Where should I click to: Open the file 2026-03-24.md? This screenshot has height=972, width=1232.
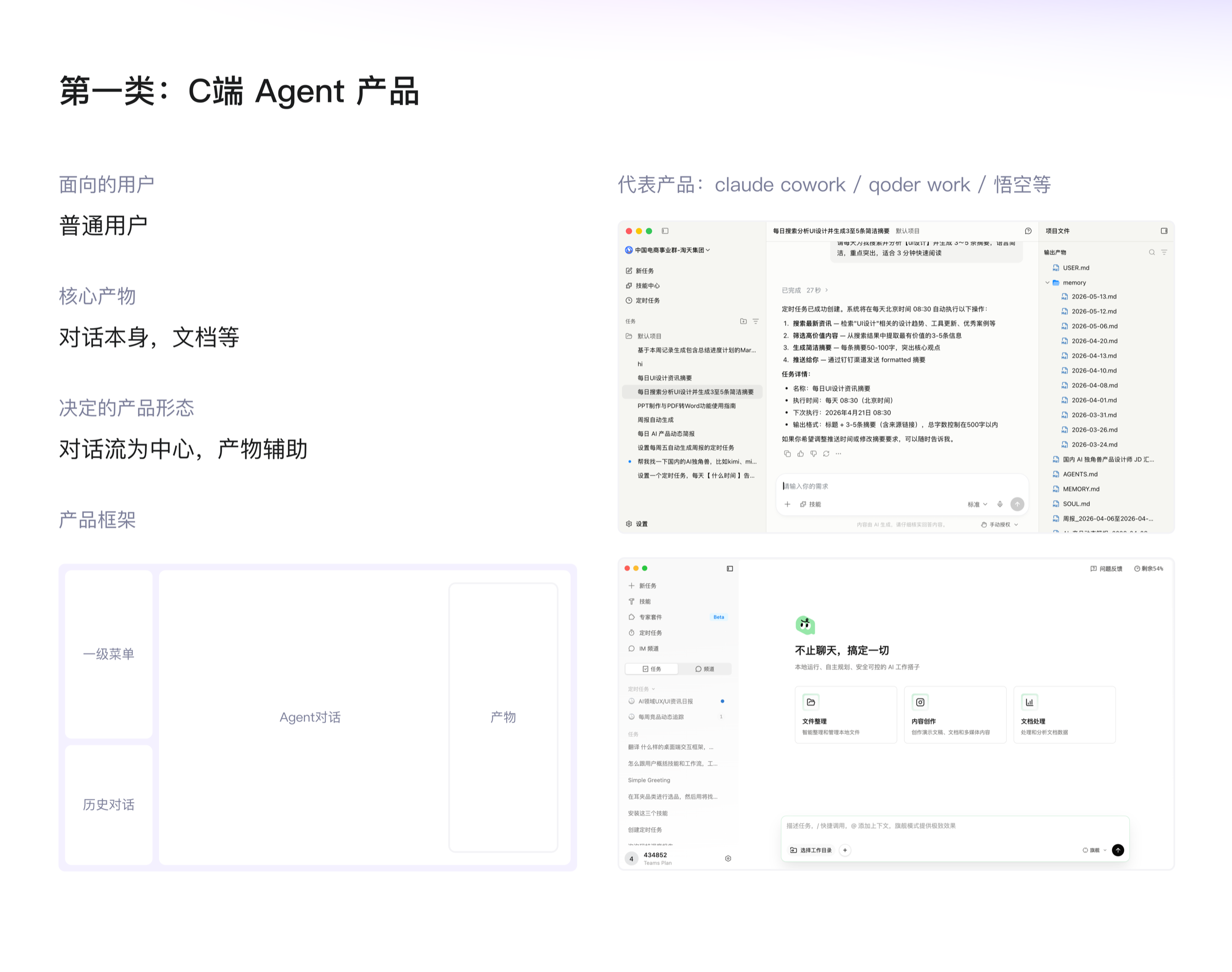point(1089,444)
